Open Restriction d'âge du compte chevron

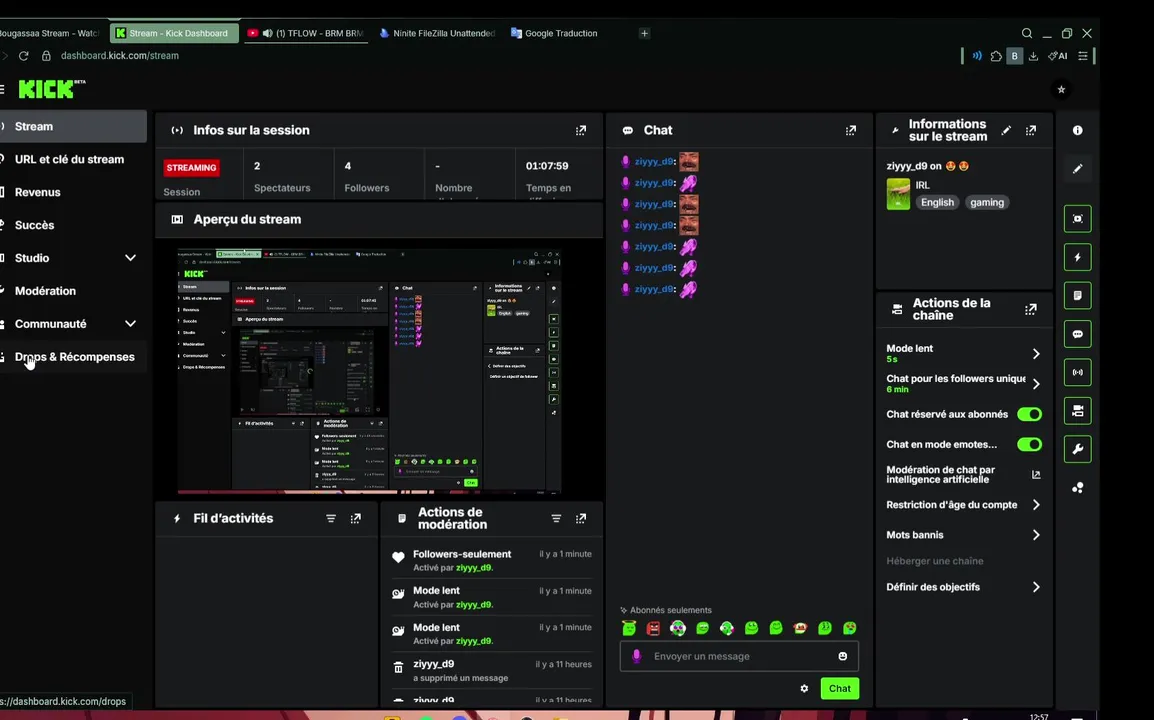point(1036,505)
